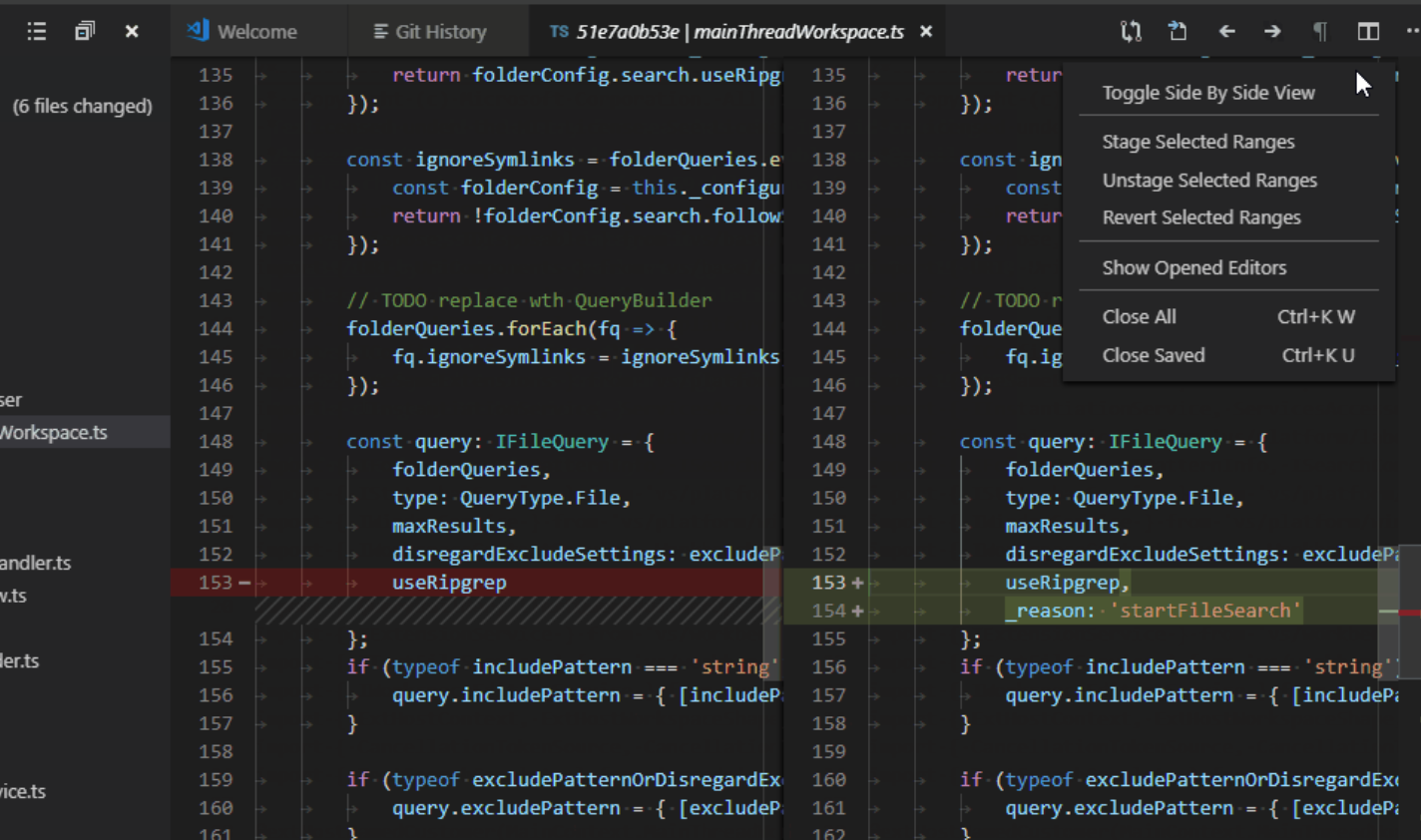Select andler.ts file in changed list
Screen dimensions: 1421x840
point(36,563)
